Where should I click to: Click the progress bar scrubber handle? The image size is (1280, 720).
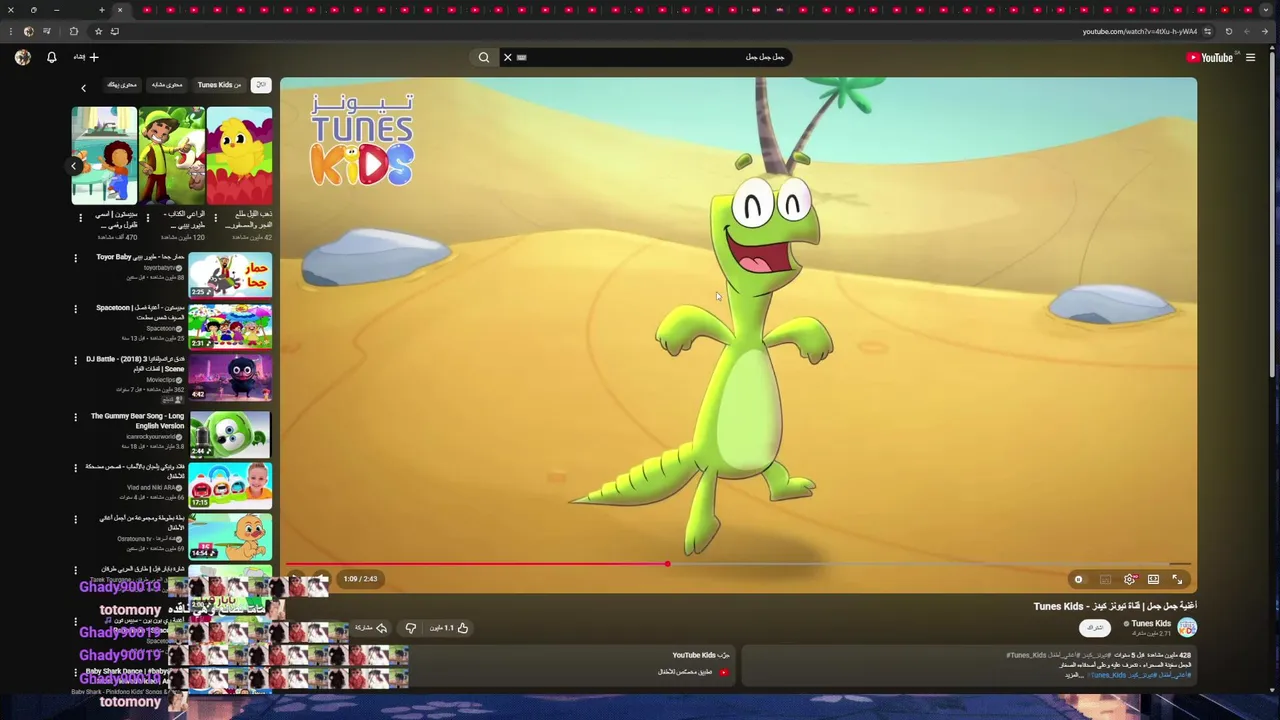(667, 564)
